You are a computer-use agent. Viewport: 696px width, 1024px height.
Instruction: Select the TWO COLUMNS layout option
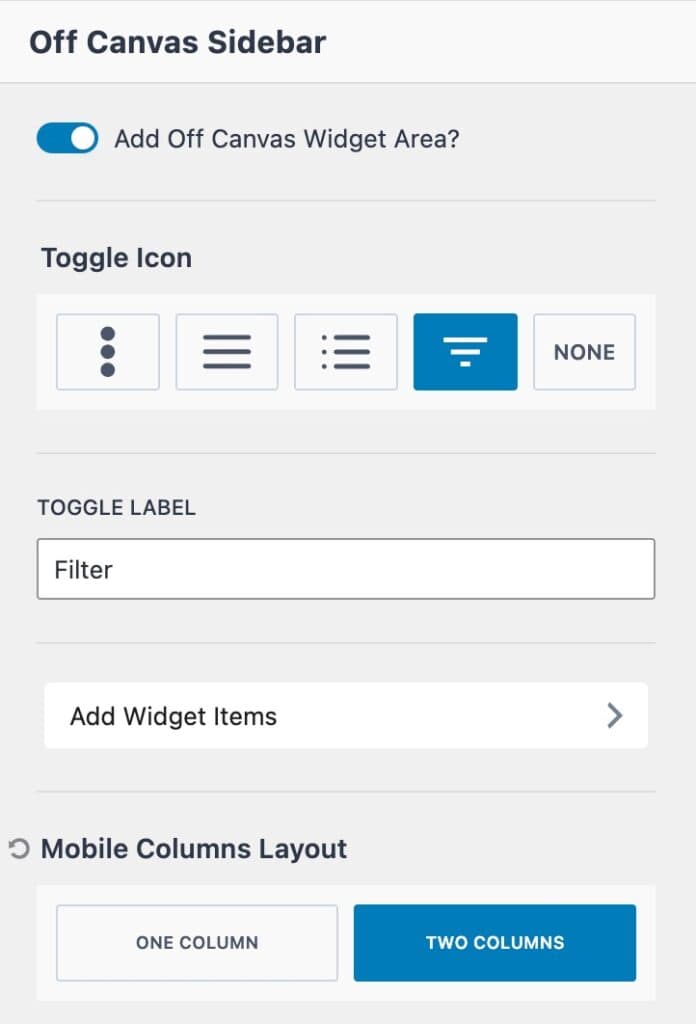click(x=495, y=943)
